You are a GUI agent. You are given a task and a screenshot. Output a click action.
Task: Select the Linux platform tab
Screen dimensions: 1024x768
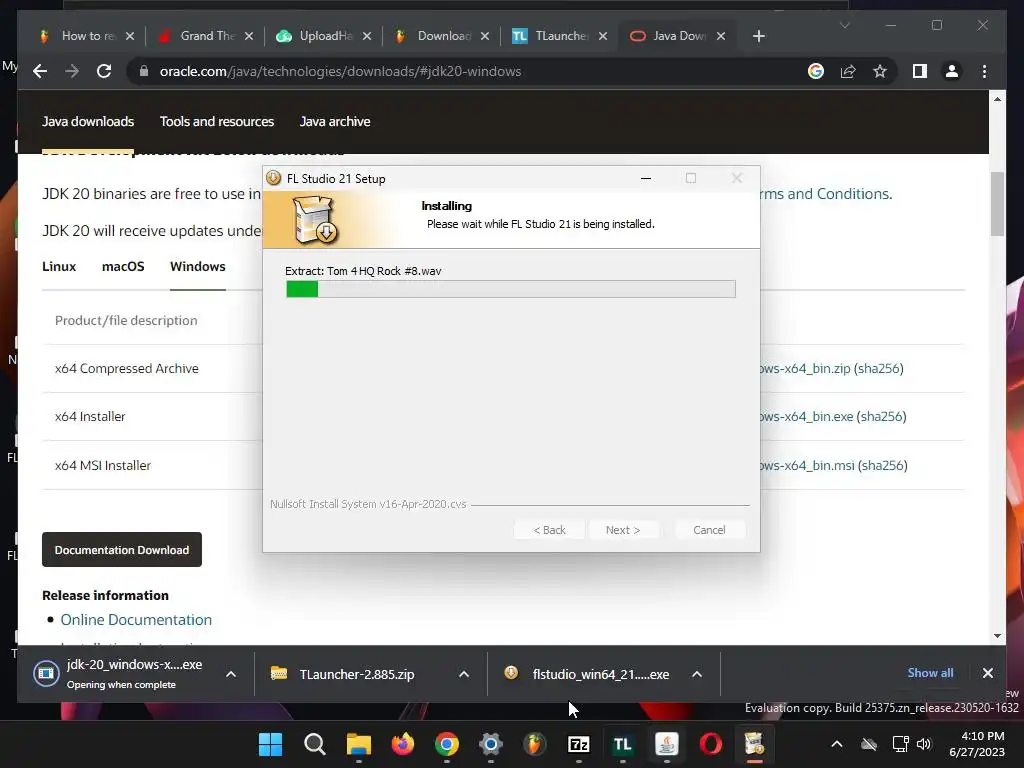click(59, 266)
